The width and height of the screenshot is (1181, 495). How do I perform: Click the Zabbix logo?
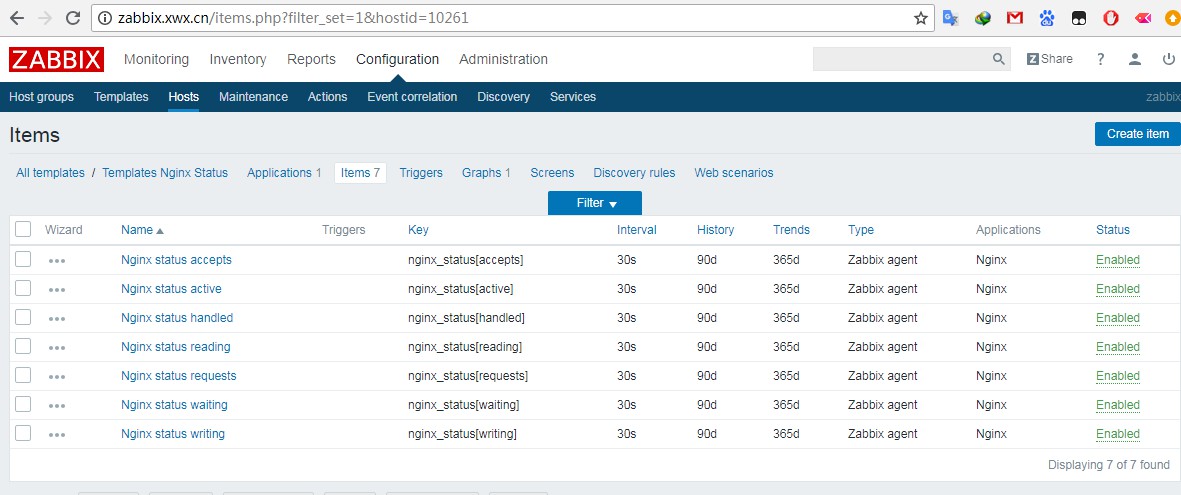point(57,59)
